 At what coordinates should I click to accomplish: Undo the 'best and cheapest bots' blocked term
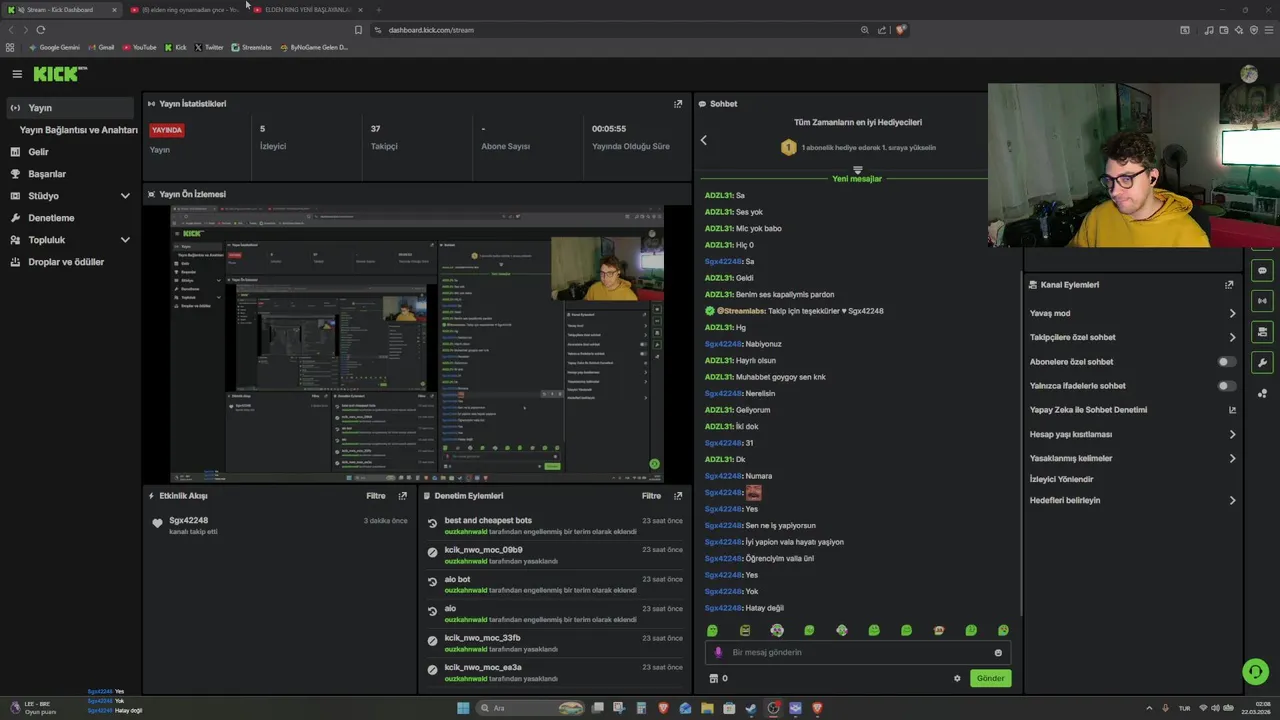[432, 523]
